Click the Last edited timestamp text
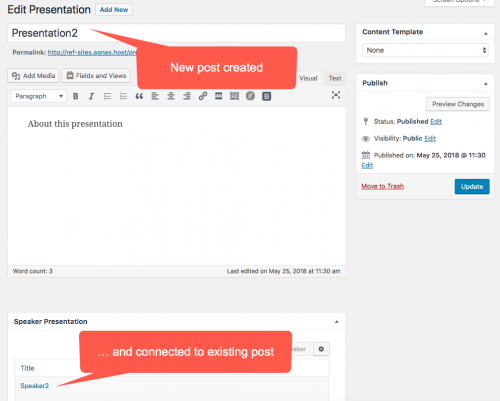The height and width of the screenshot is (401, 500). click(284, 271)
